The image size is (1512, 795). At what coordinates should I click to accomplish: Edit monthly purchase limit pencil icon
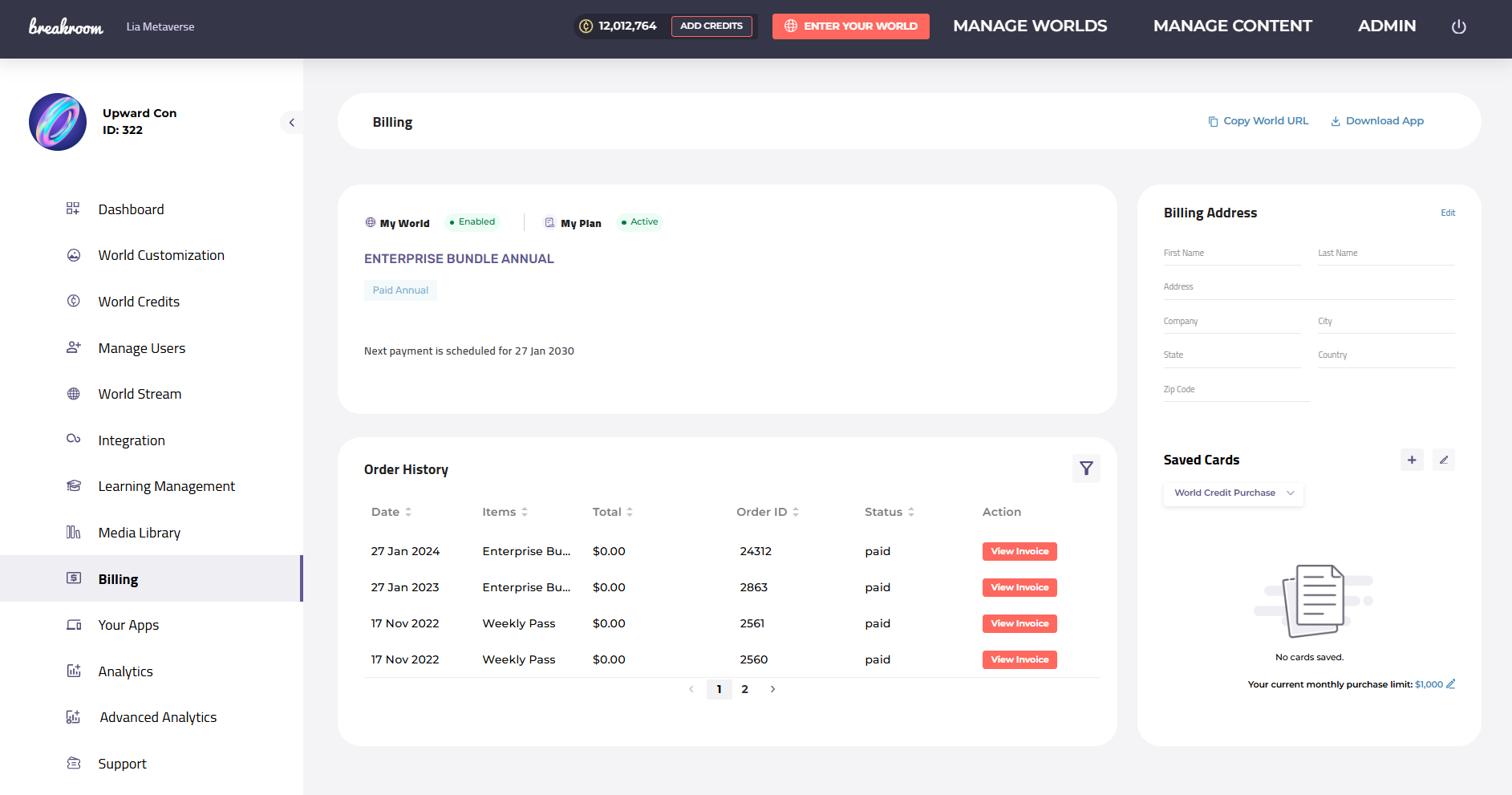point(1450,684)
